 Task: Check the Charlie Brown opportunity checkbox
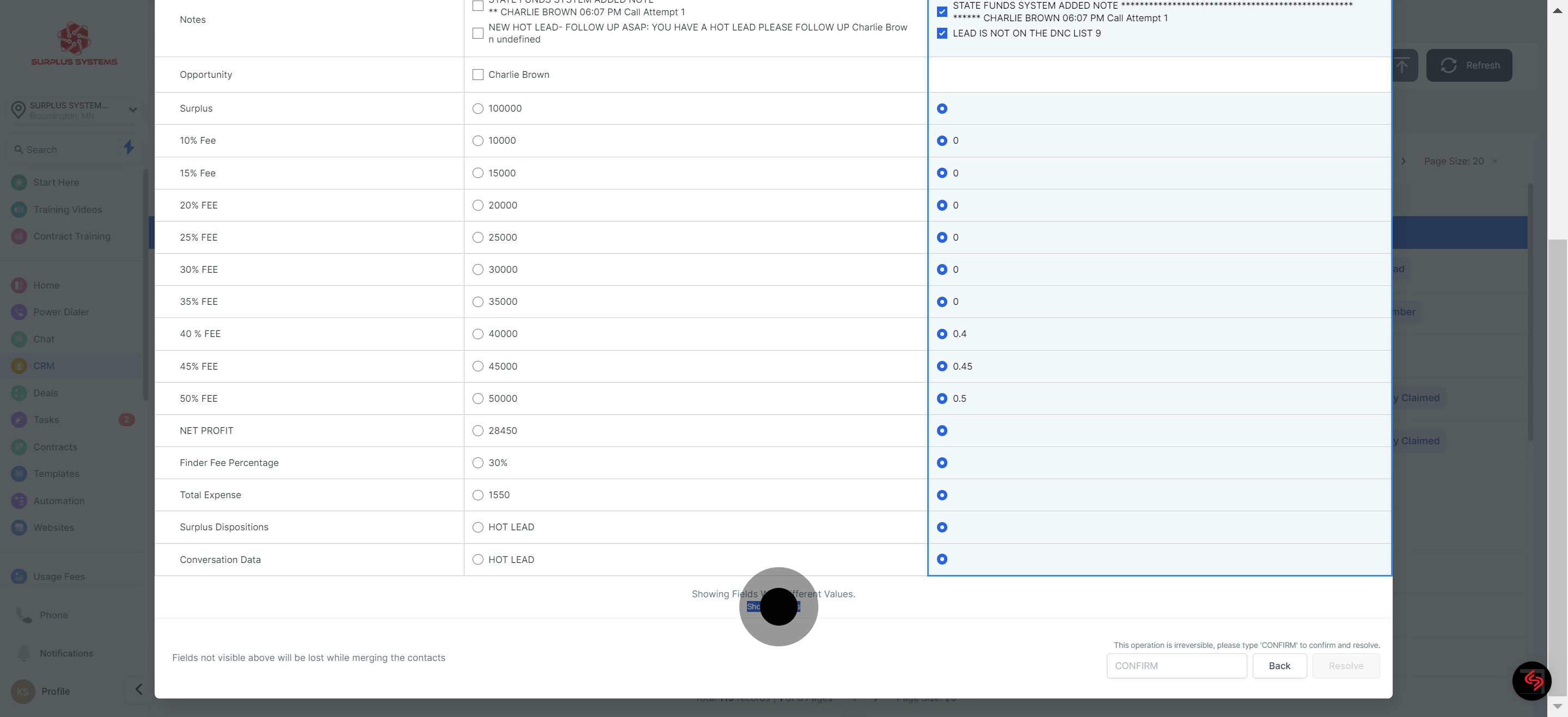[478, 74]
